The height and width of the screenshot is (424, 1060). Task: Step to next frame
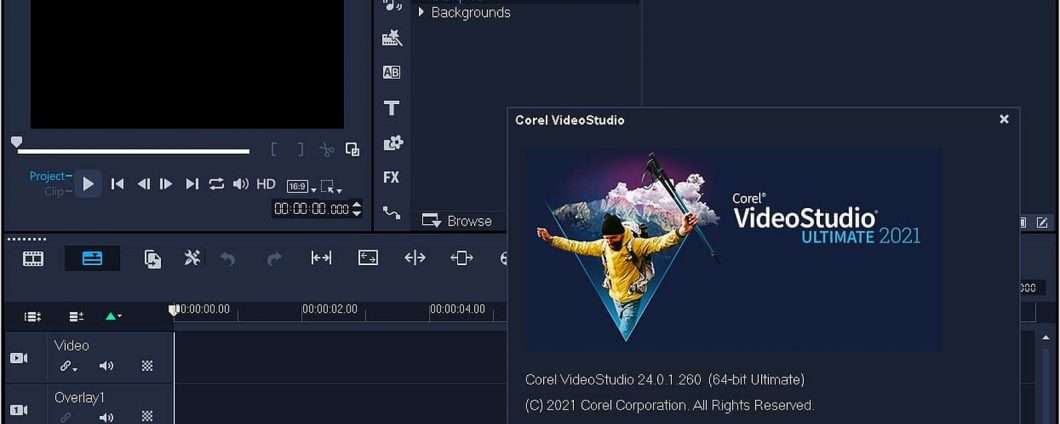tap(166, 183)
